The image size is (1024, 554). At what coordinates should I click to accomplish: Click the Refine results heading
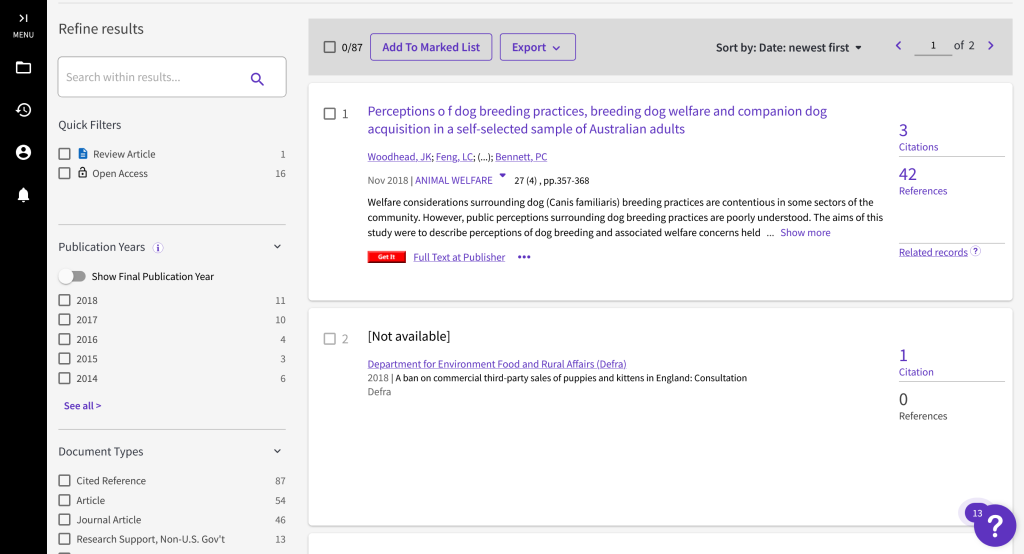click(x=101, y=29)
